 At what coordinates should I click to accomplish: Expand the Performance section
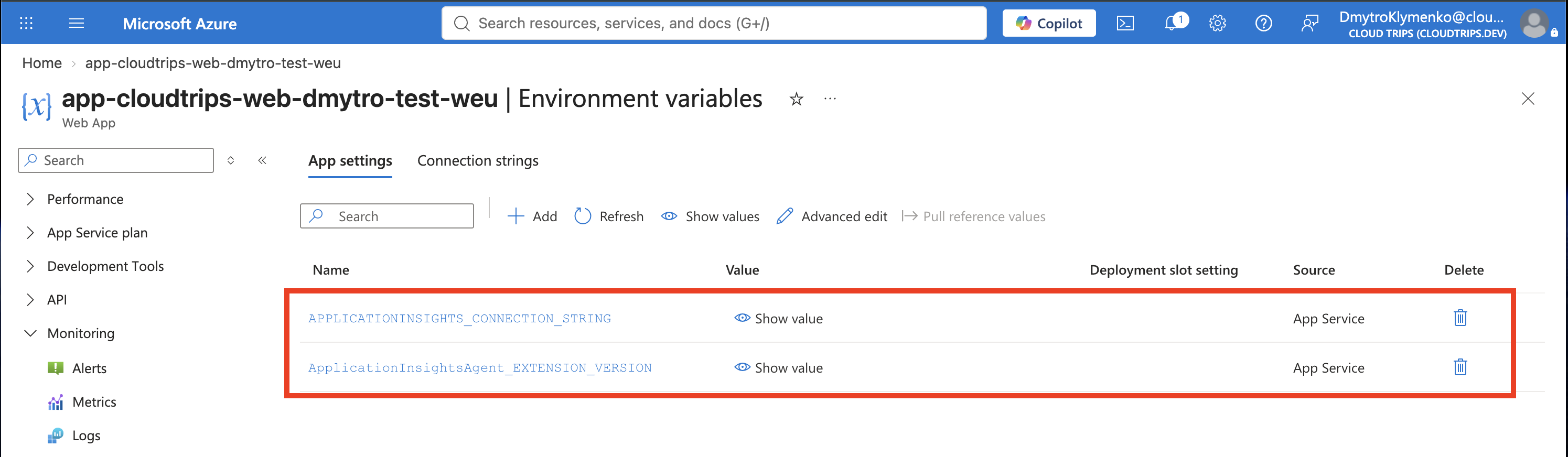tap(30, 199)
